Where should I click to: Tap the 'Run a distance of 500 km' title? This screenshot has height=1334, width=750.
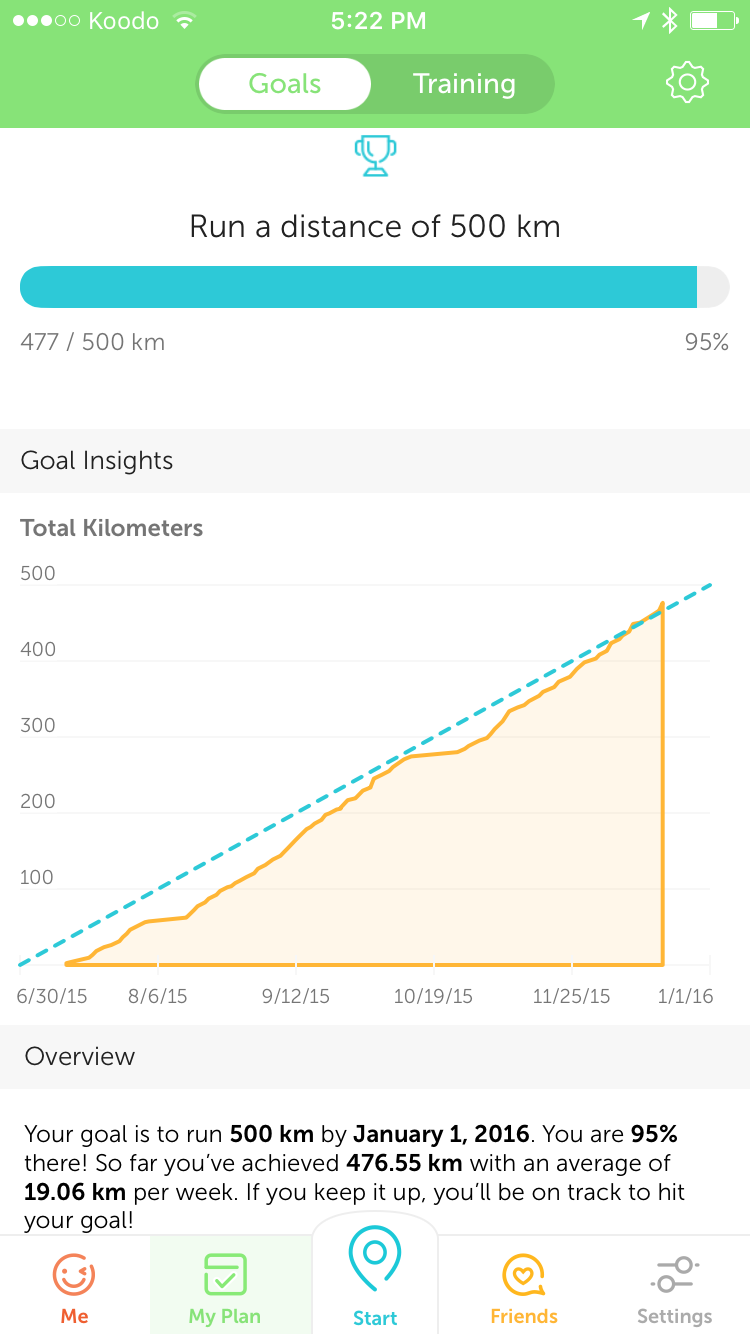375,226
